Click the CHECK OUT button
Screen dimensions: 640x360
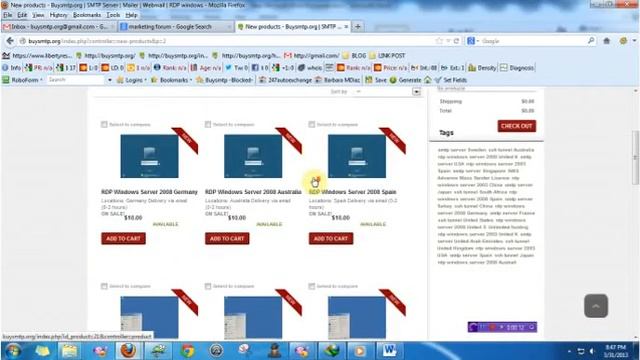pos(517,126)
